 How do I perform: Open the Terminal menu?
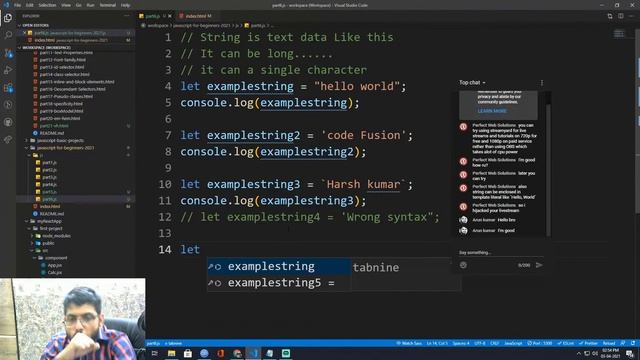click(107, 5)
